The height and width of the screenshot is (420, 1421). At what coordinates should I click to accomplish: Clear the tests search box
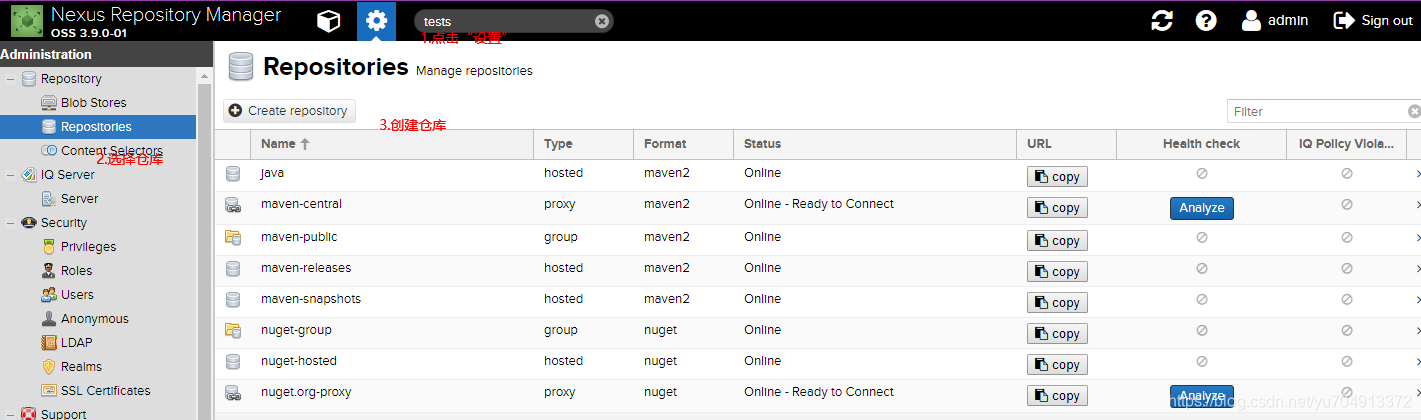(x=601, y=21)
